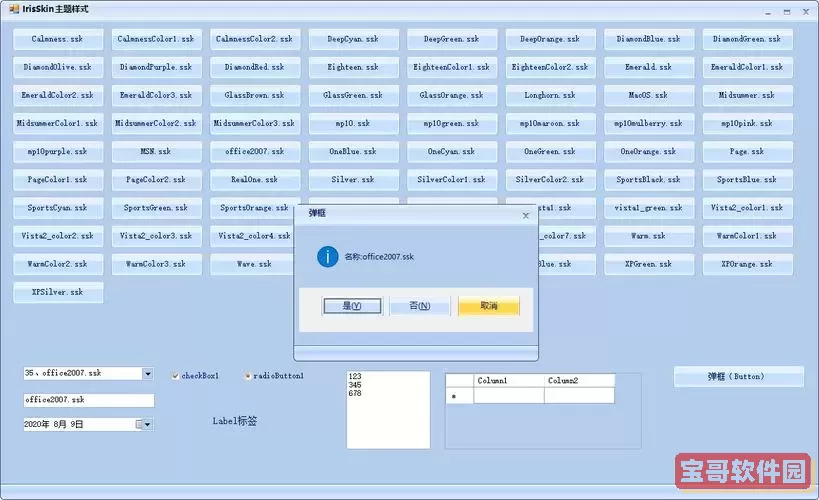Maximize the IrisSkin window
819x500 pixels.
coord(787,11)
